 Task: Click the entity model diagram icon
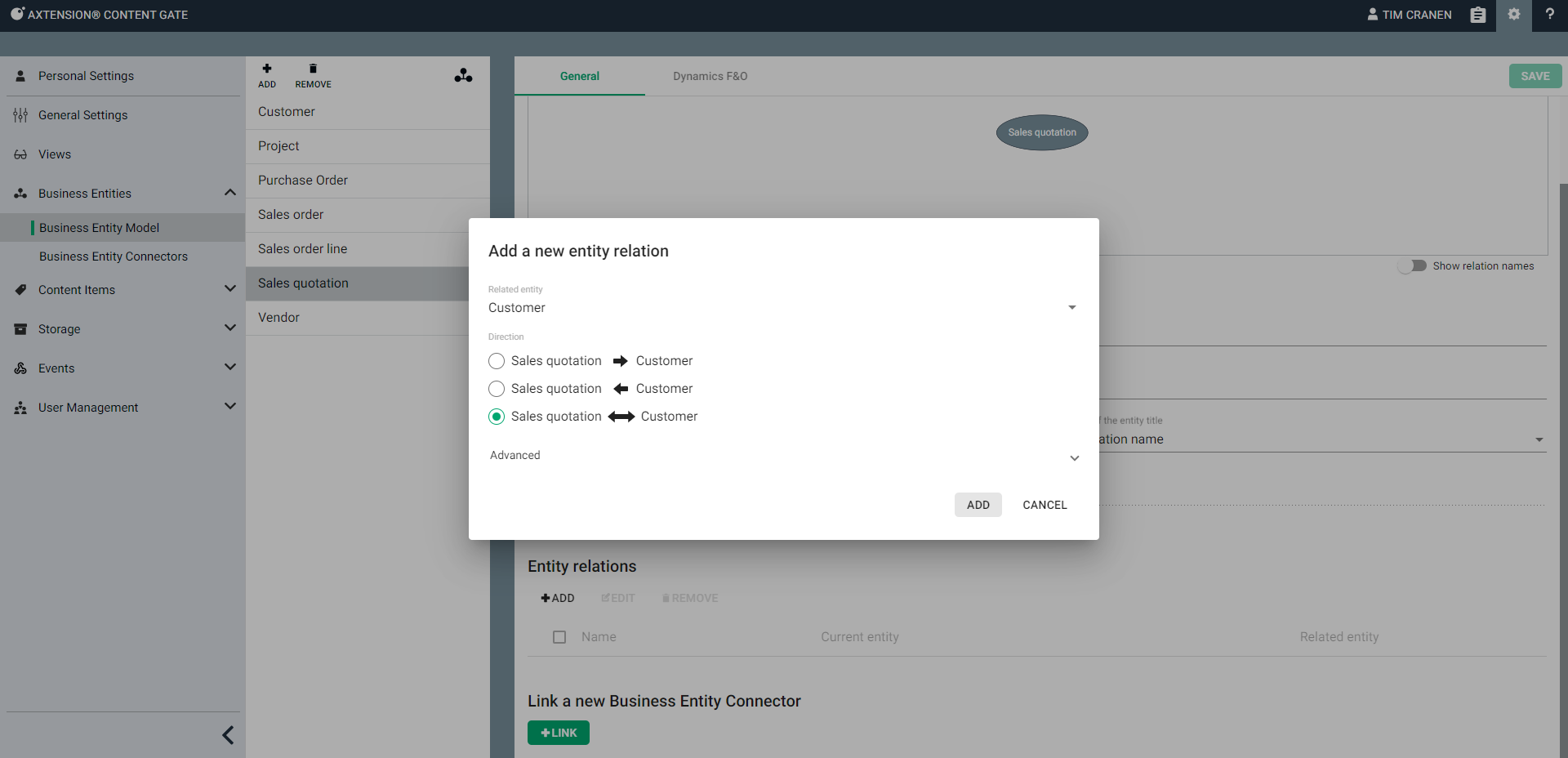[x=463, y=76]
